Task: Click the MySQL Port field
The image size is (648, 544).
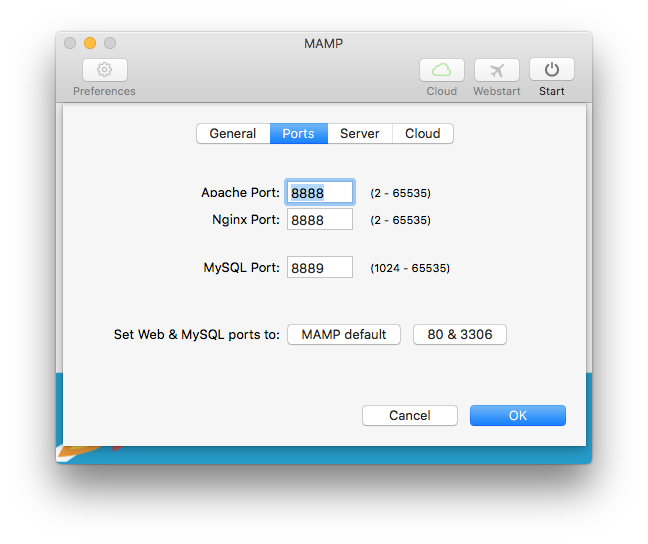Action: tap(320, 267)
